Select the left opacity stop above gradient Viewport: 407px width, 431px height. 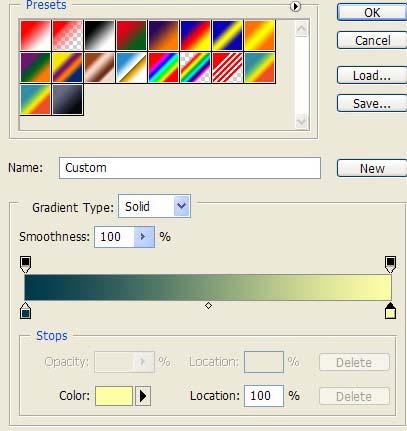click(x=26, y=265)
